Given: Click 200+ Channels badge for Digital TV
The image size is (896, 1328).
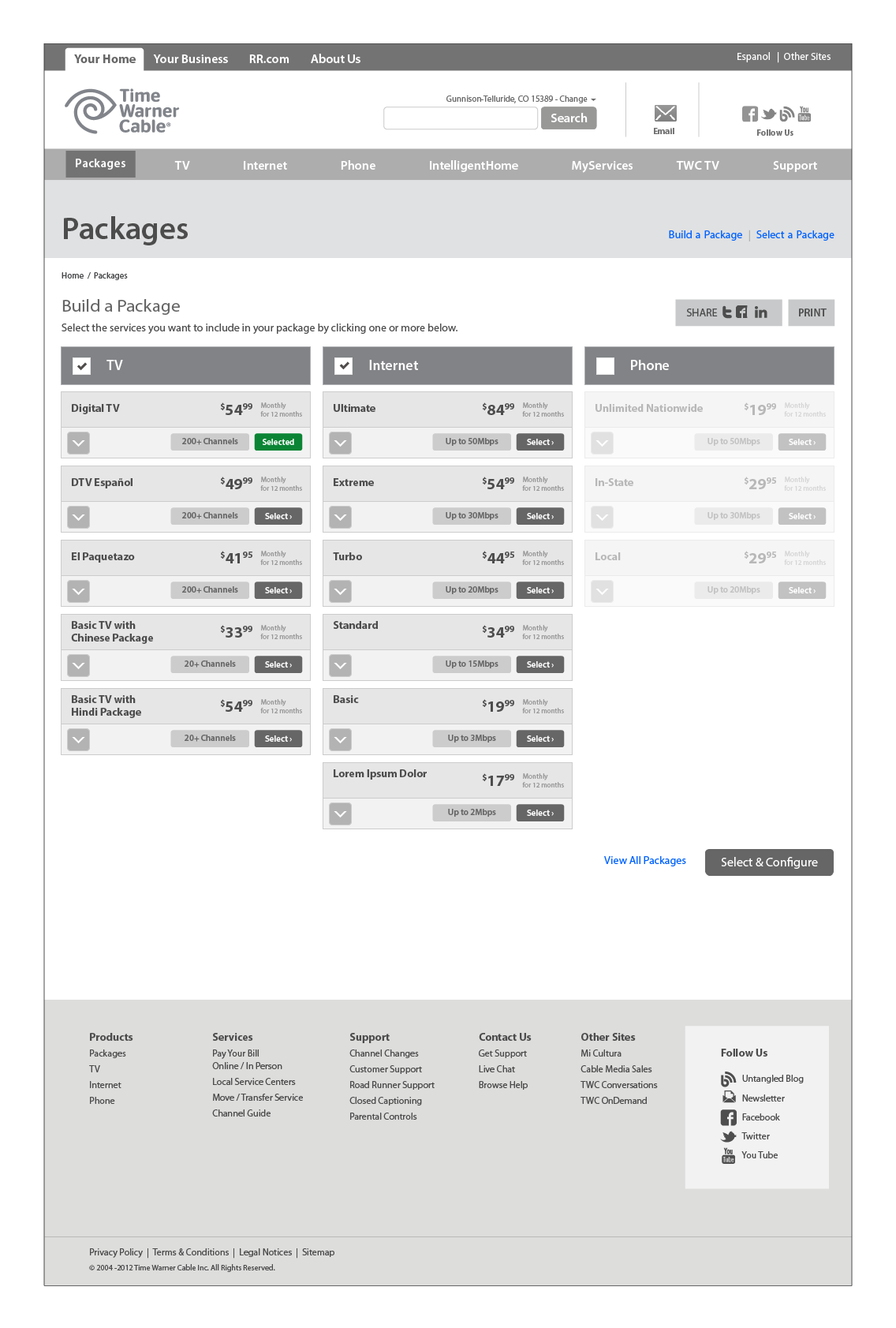Looking at the screenshot, I should coord(210,442).
